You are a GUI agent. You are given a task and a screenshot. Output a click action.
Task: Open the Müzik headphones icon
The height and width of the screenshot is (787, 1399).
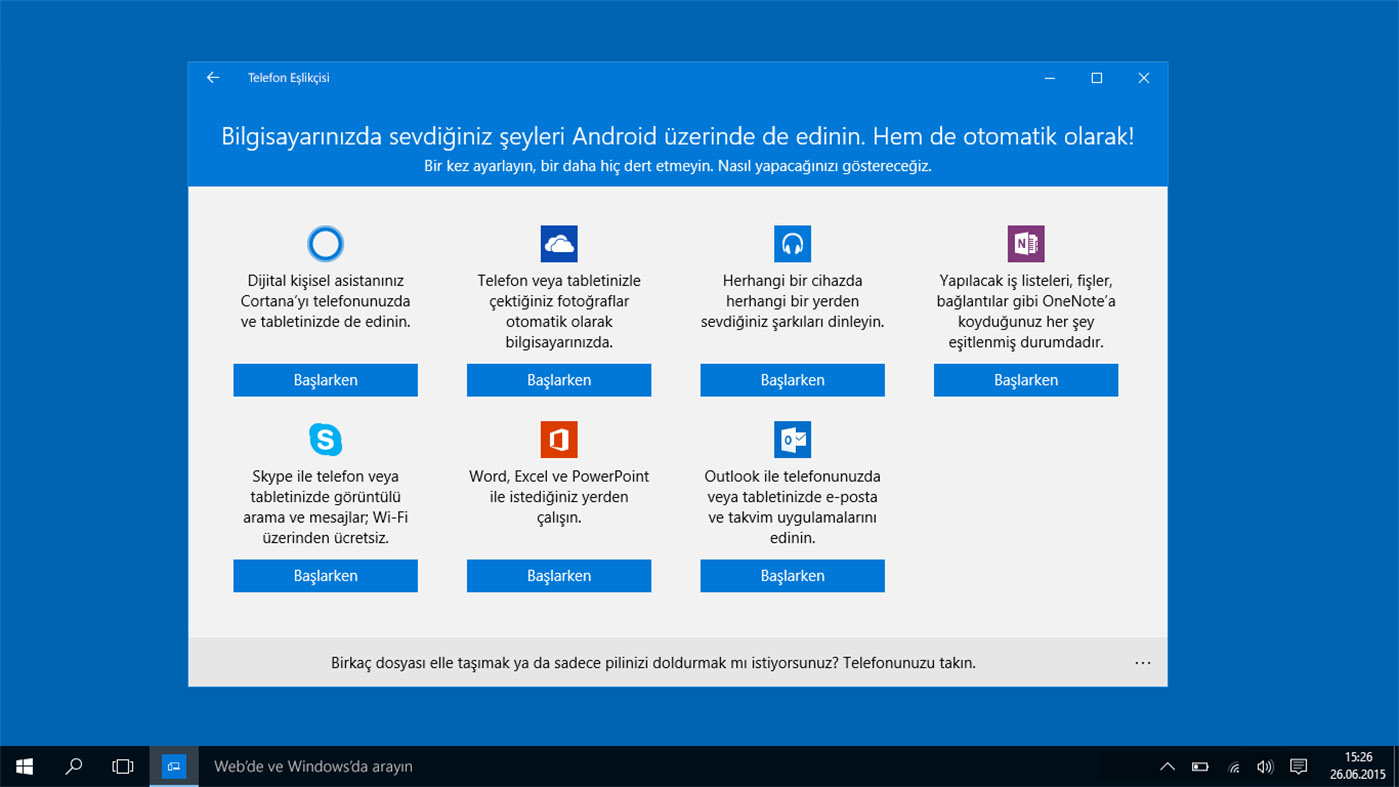click(x=791, y=243)
